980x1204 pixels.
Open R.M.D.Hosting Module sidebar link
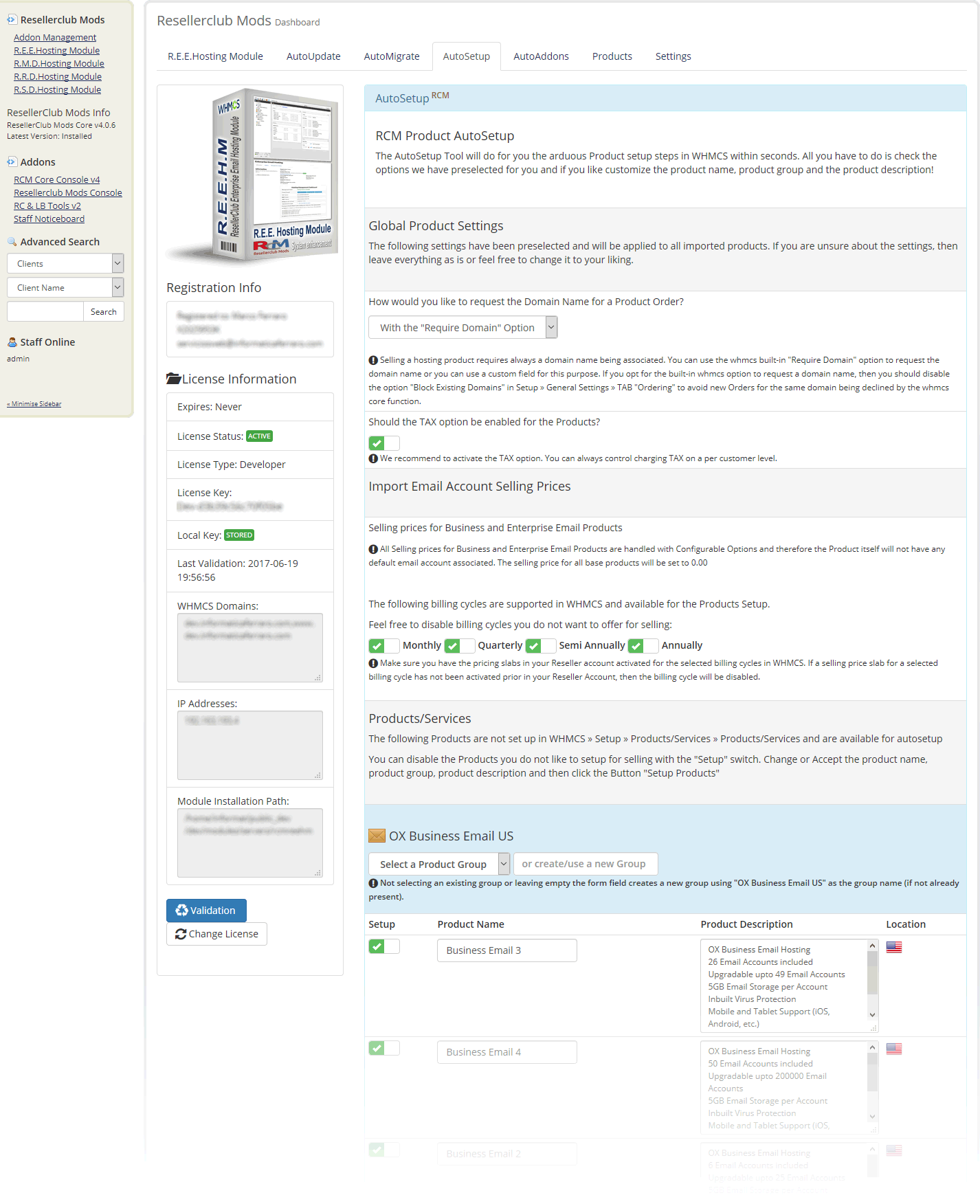coord(59,63)
